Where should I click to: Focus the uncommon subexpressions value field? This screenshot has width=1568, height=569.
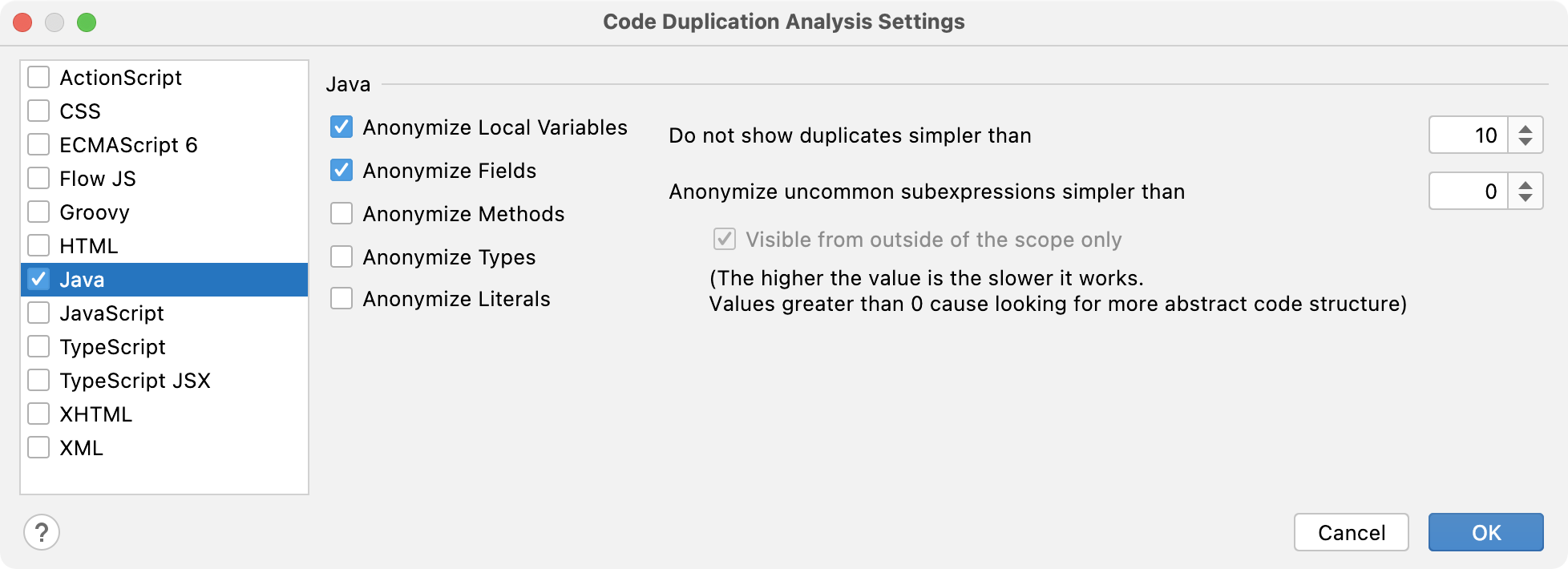[1469, 191]
